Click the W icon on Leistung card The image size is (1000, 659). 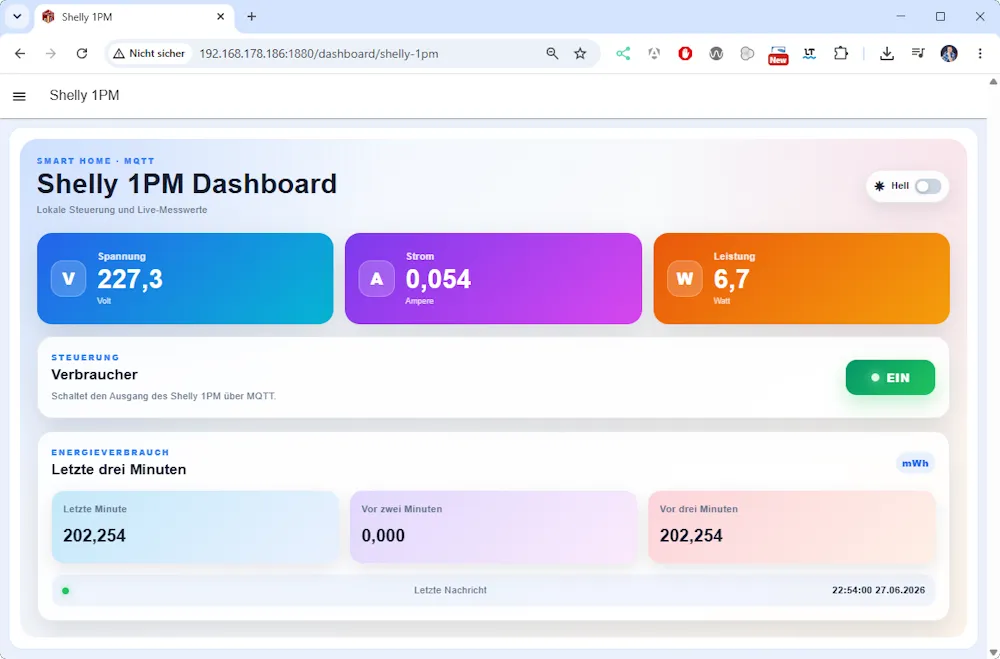[x=685, y=279]
